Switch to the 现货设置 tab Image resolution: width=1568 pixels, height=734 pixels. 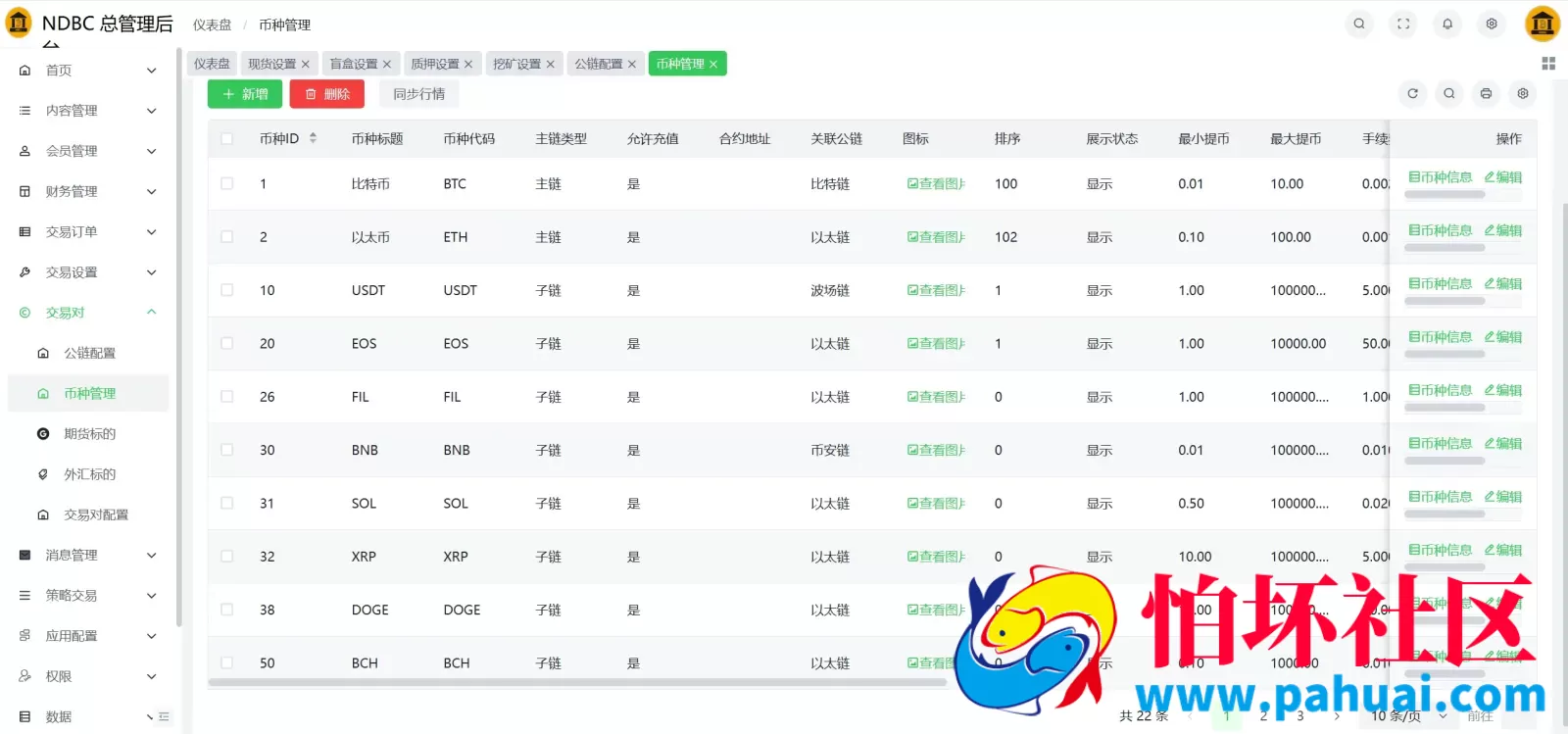pos(272,64)
